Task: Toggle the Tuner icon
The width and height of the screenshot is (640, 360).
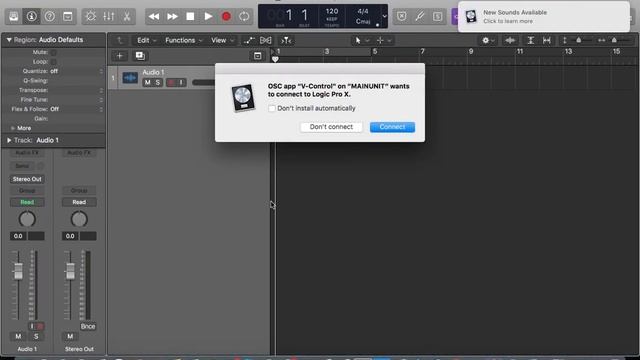Action: (x=420, y=16)
